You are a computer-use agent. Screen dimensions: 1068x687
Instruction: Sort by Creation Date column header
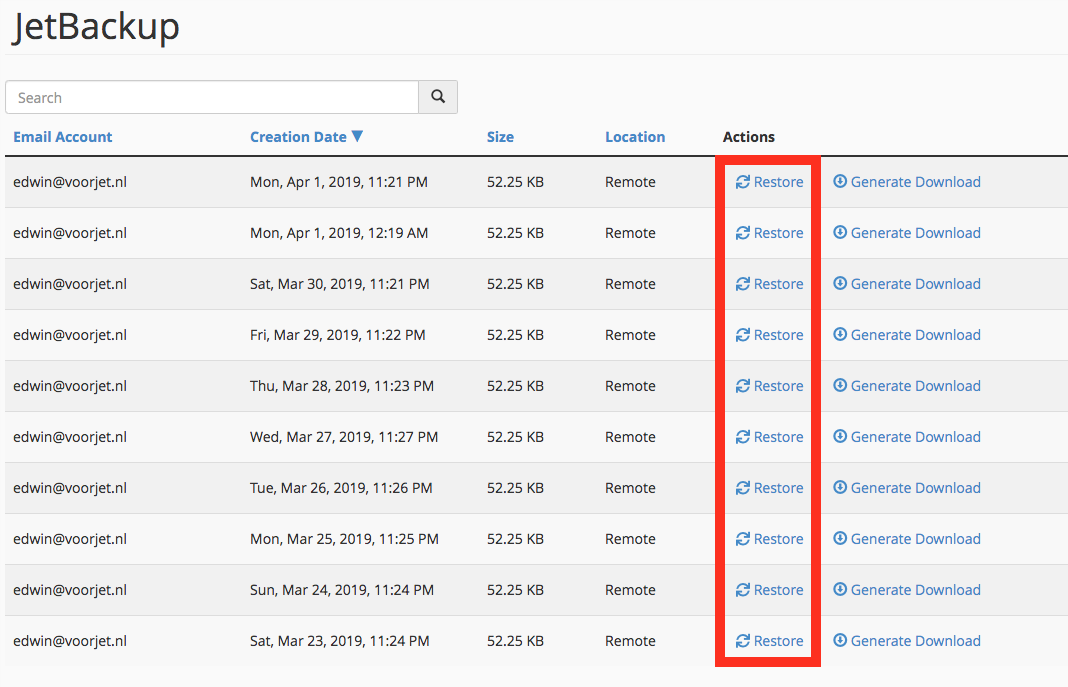coord(298,137)
